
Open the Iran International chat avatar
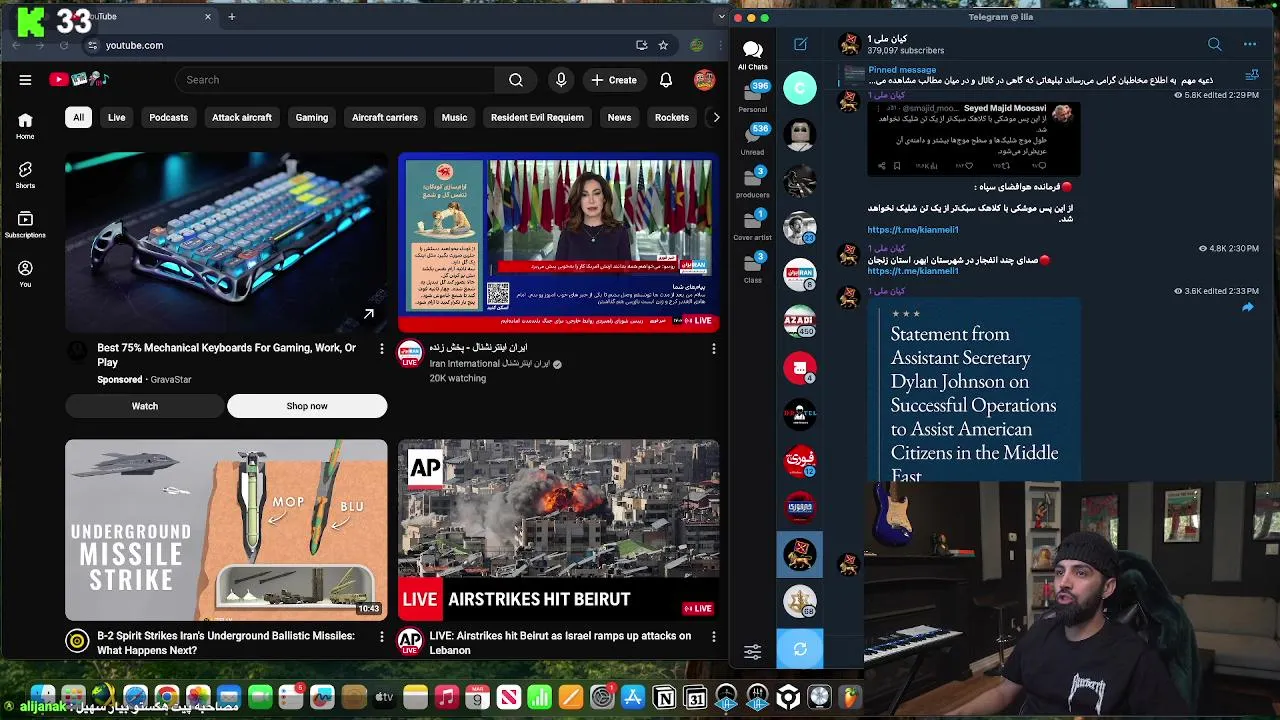coord(799,274)
